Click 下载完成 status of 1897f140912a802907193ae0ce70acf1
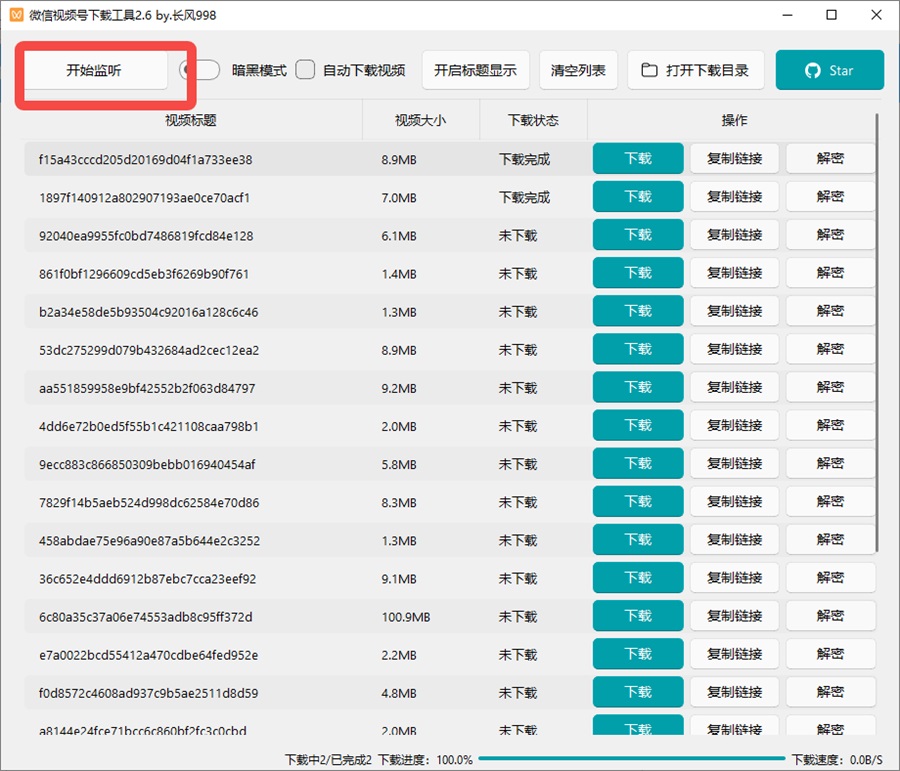Viewport: 900px width, 771px height. click(x=524, y=197)
